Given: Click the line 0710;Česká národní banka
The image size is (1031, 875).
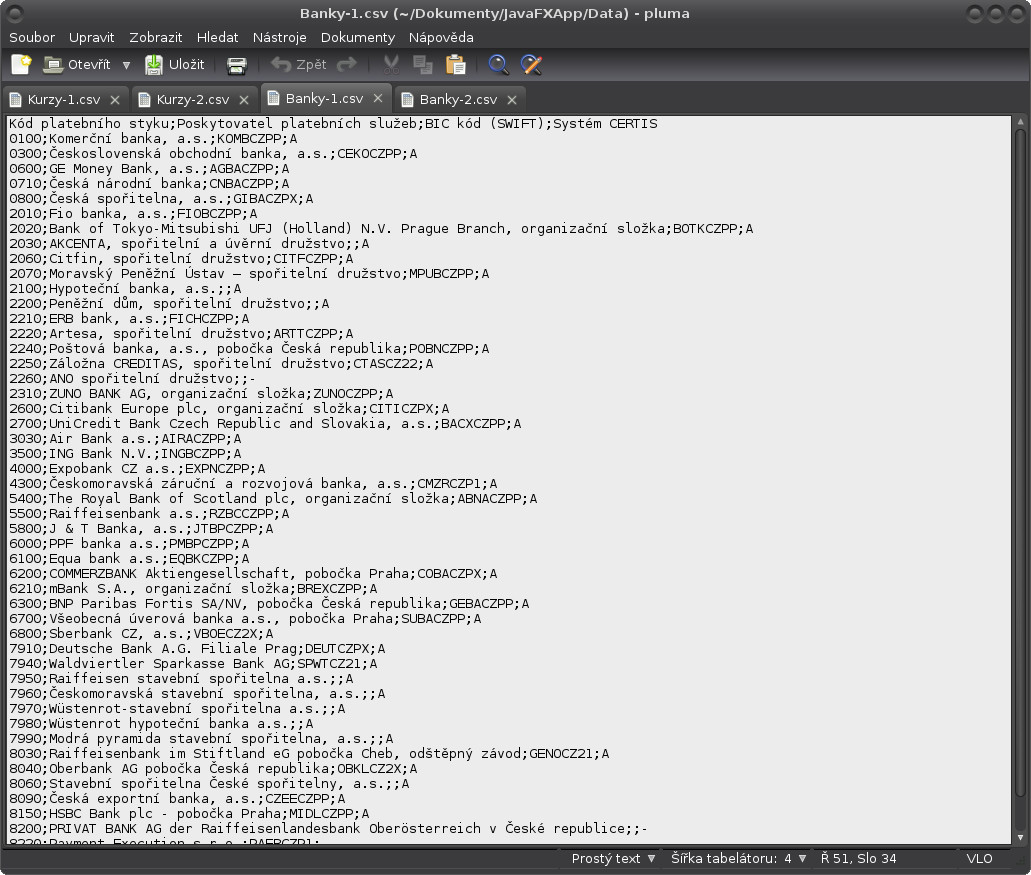Looking at the screenshot, I should [149, 184].
